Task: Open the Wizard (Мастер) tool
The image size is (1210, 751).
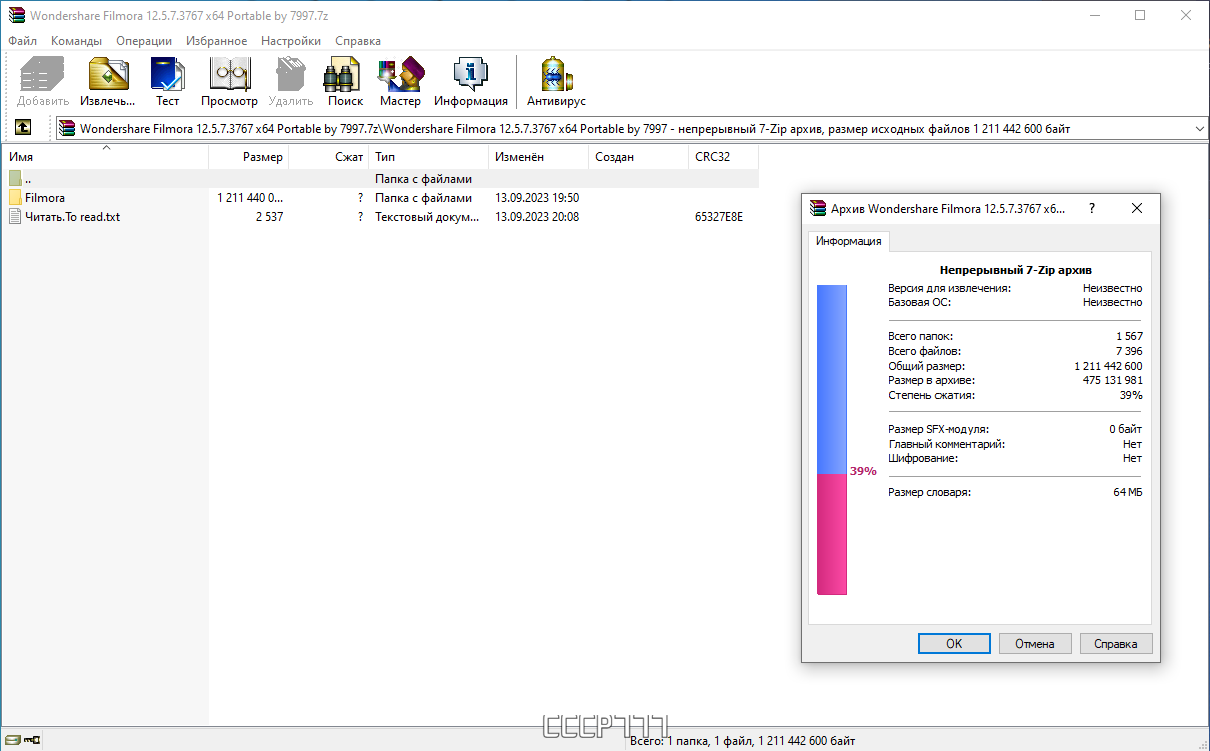Action: [400, 75]
